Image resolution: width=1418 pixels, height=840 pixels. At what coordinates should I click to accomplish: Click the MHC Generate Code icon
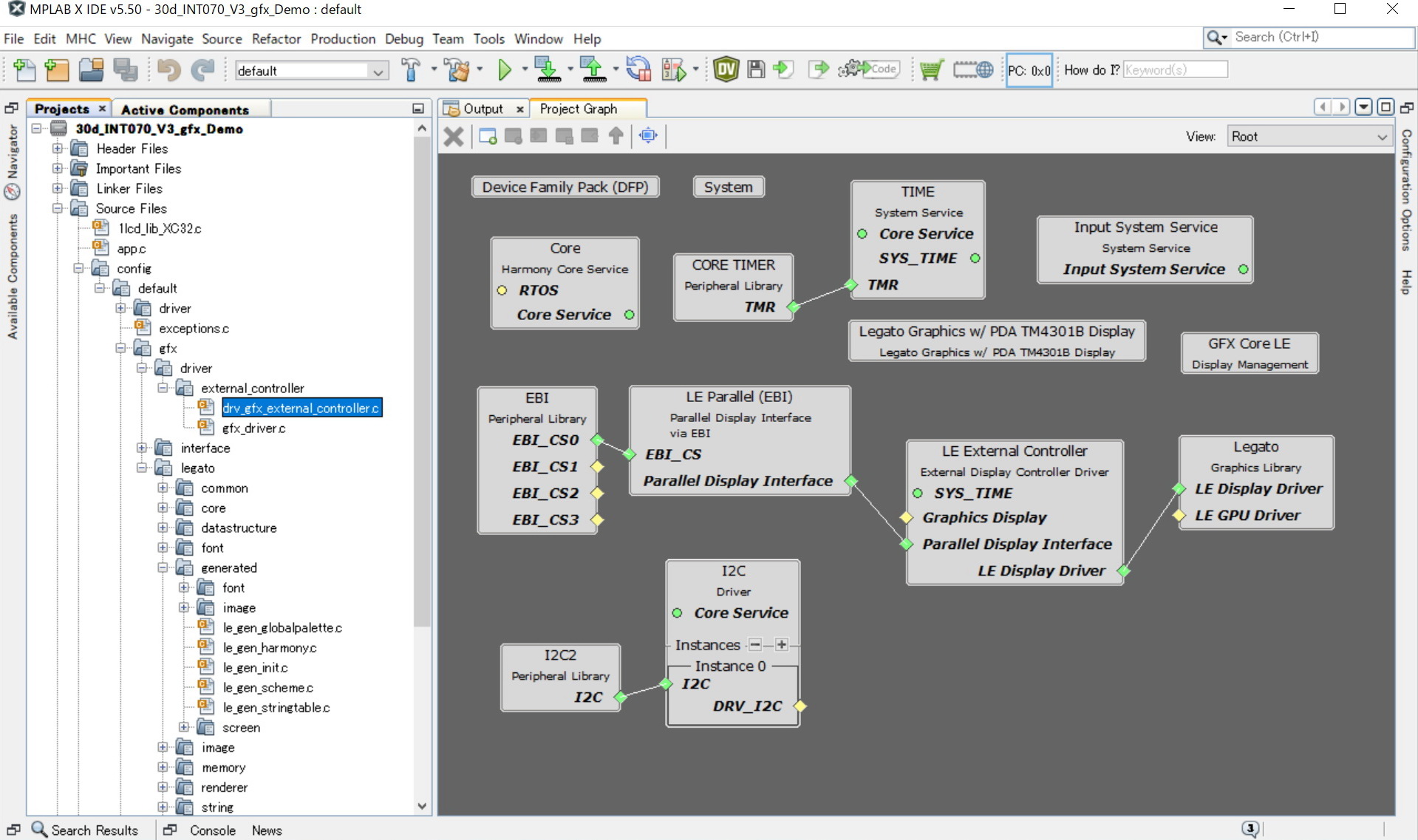click(869, 69)
